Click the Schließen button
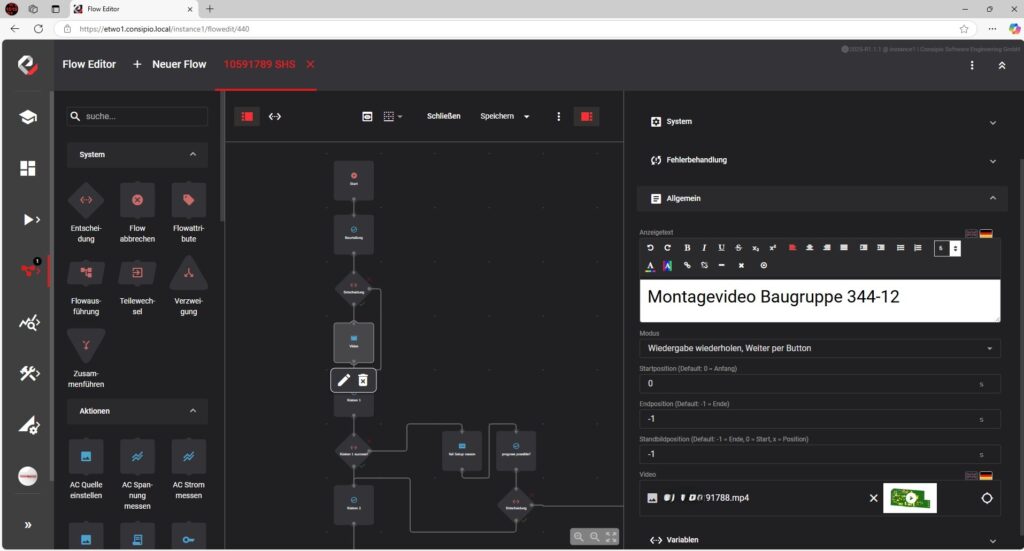The image size is (1024, 551). [443, 116]
